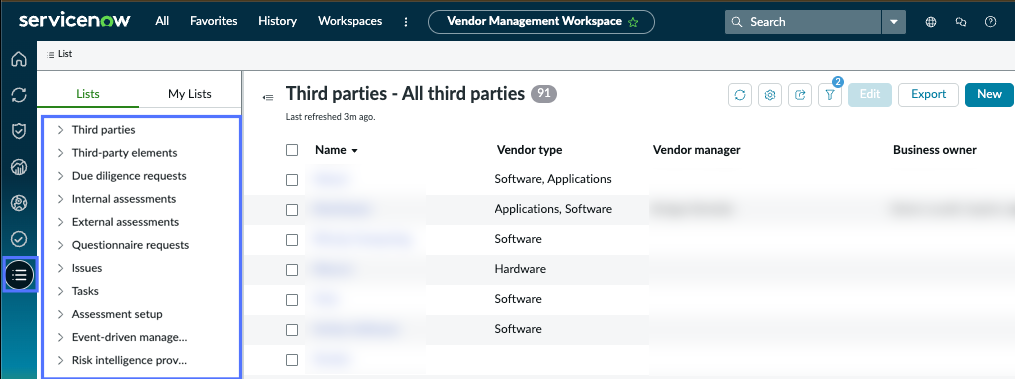1015x379 pixels.
Task: Check the Software, Applications row checkbox
Action: pyautogui.click(x=292, y=179)
